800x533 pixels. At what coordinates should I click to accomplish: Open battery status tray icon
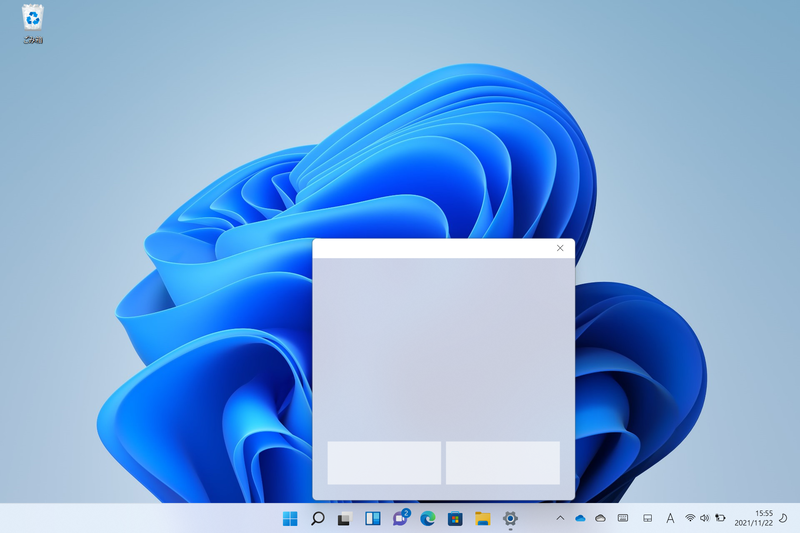point(720,518)
